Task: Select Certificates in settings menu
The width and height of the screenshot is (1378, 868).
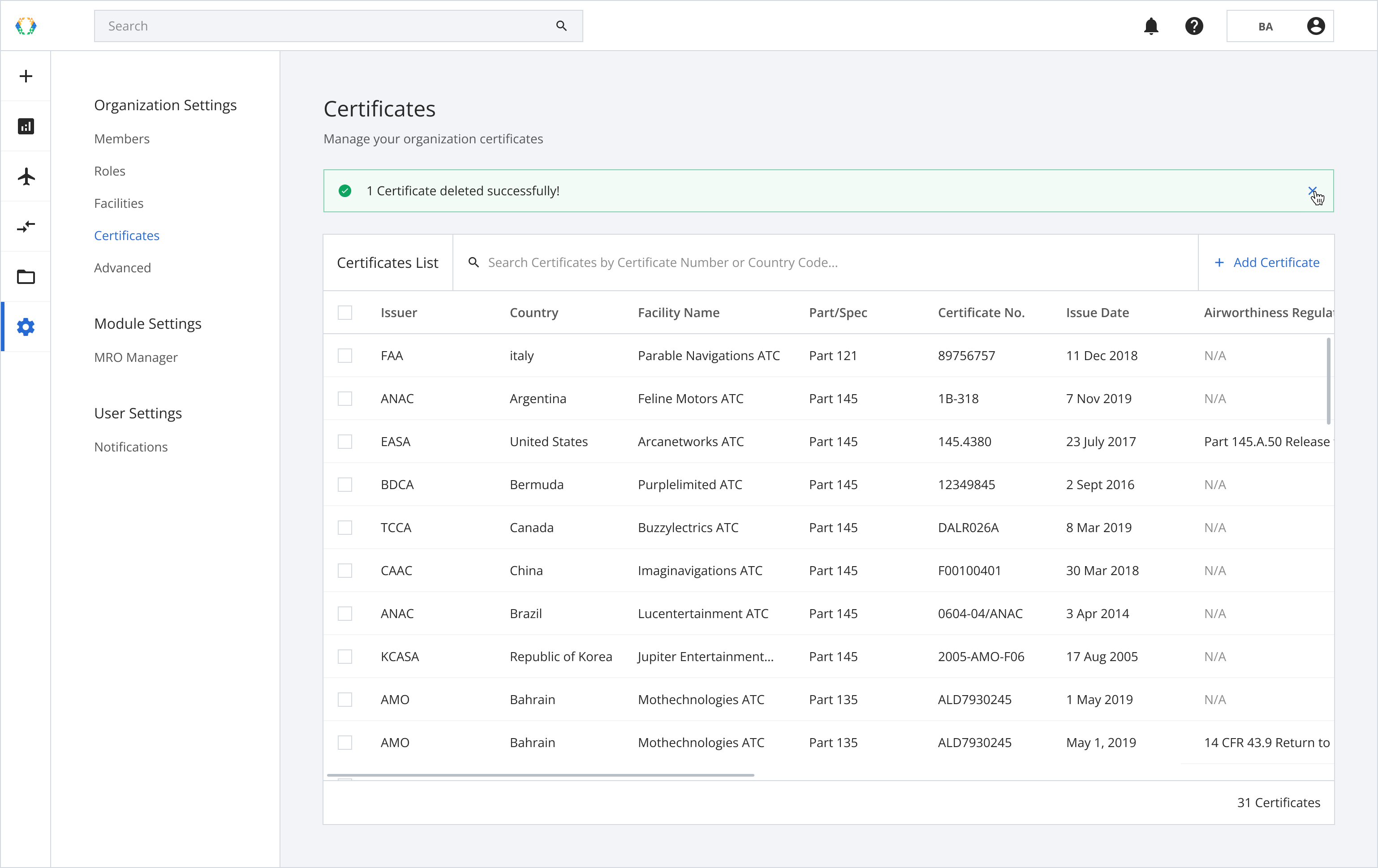Action: (127, 235)
